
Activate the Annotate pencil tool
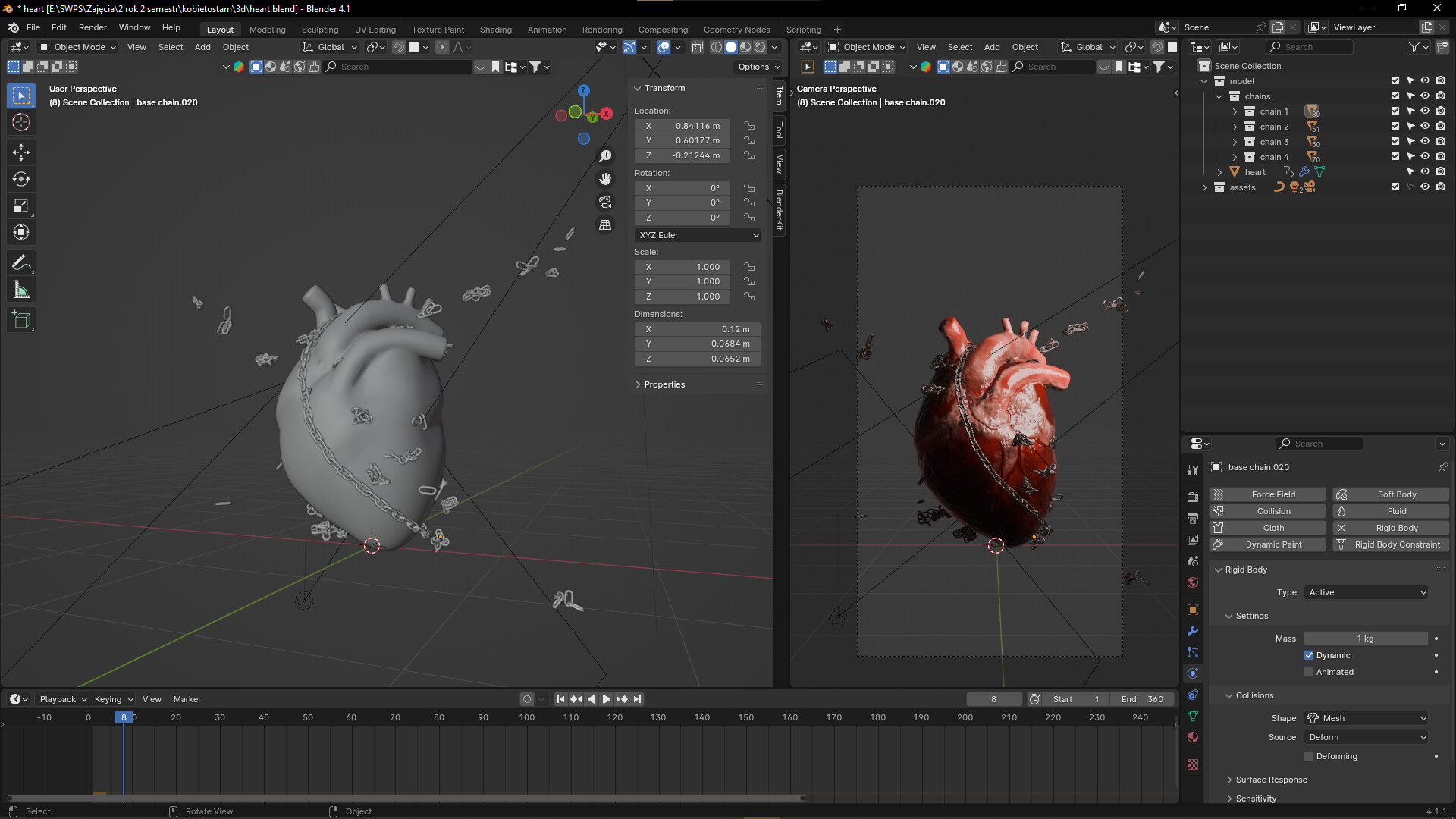[21, 263]
